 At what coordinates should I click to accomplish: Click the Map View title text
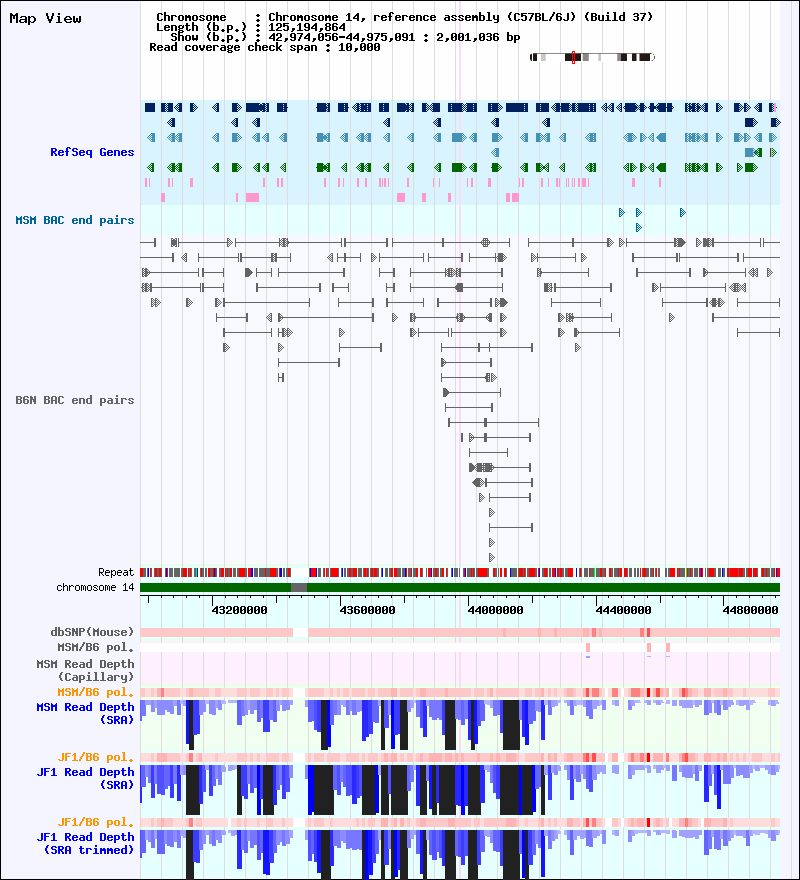[45, 19]
